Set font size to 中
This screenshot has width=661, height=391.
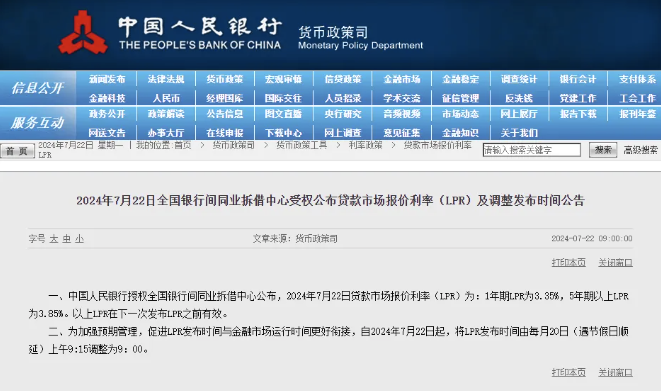[x=67, y=239]
